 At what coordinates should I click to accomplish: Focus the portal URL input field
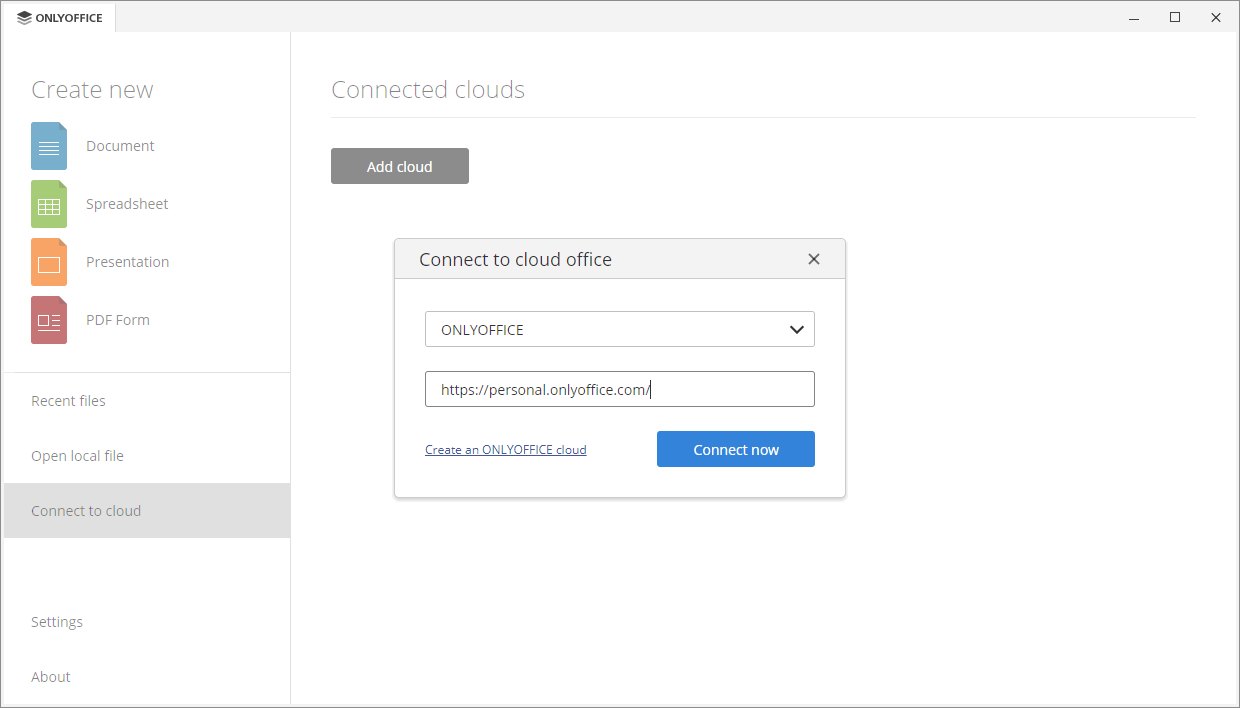620,389
